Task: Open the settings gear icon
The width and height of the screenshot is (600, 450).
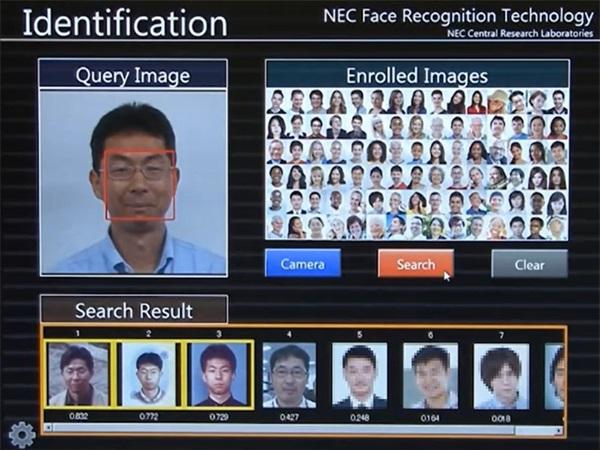Action: 22,435
